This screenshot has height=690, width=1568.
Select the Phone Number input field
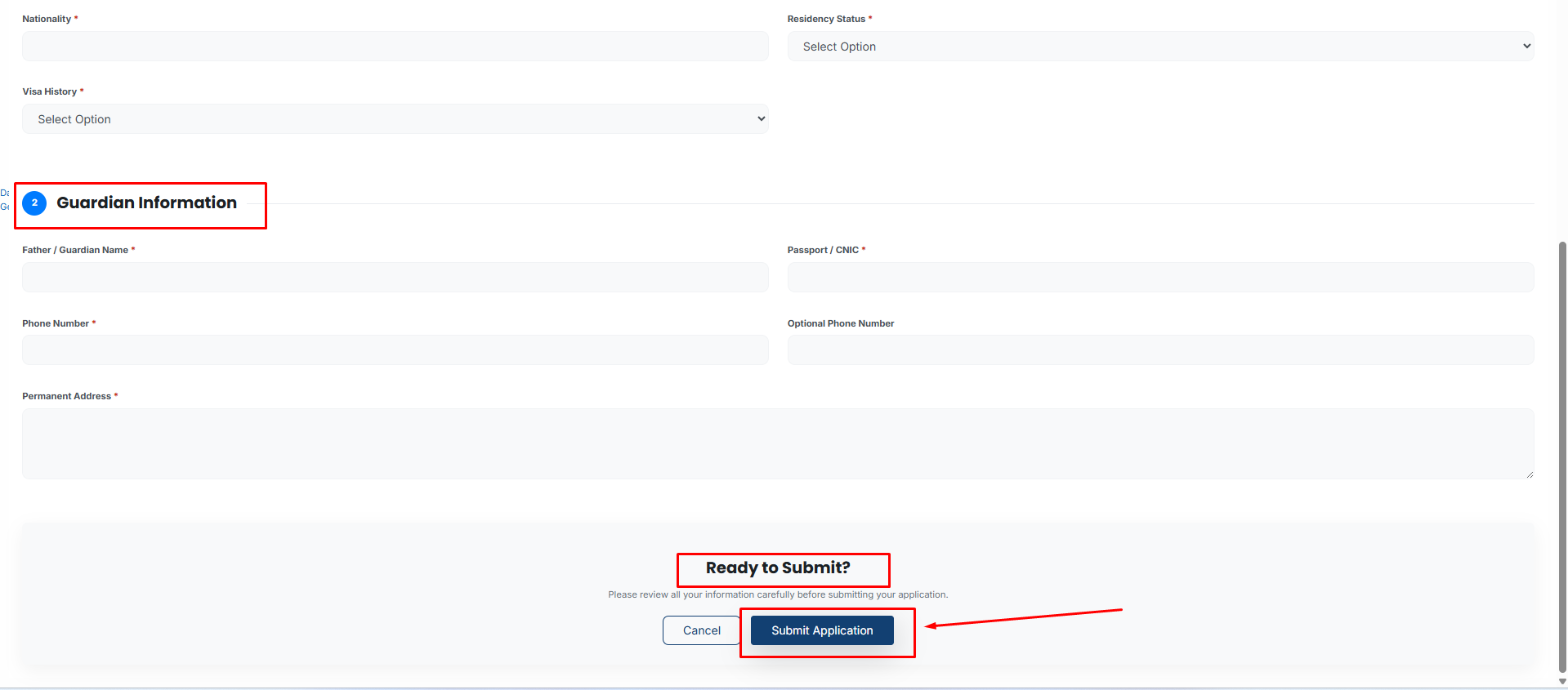tap(395, 350)
